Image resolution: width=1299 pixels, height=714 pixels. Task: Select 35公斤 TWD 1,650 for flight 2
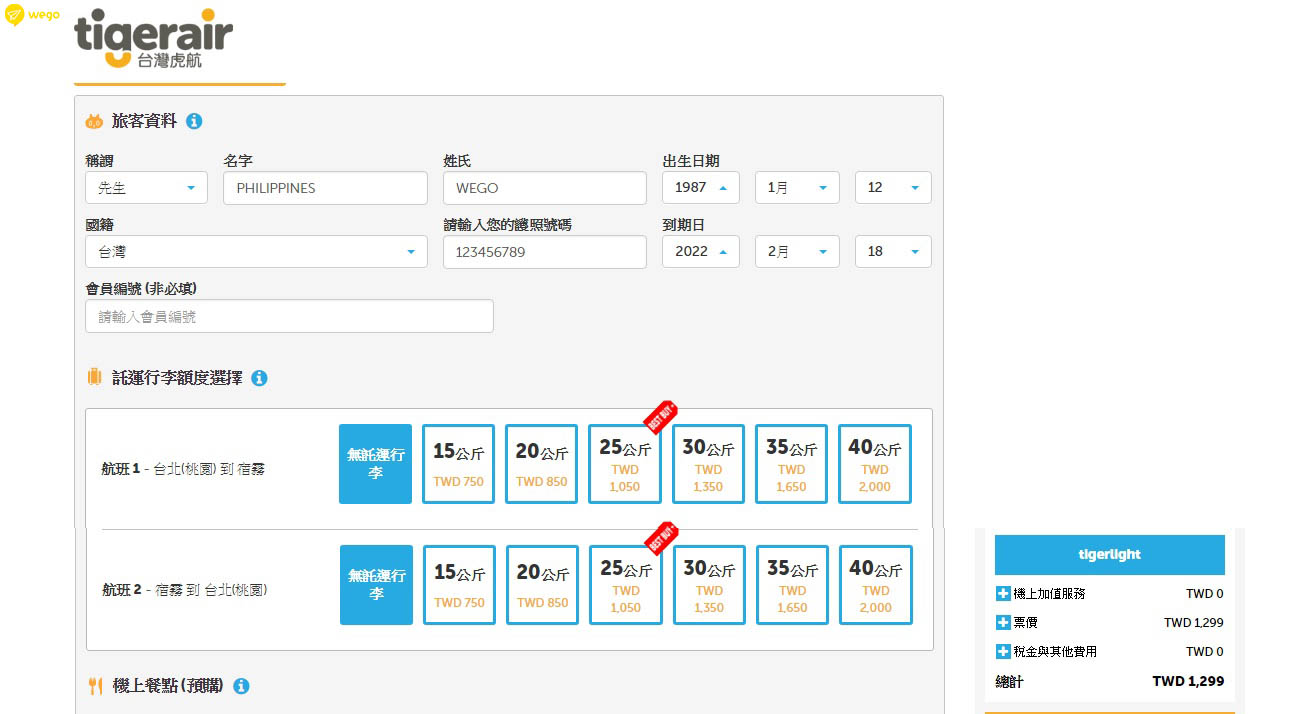click(792, 585)
